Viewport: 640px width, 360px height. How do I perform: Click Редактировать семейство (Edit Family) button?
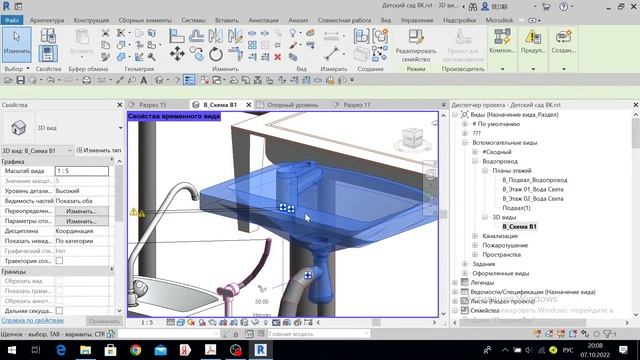tap(416, 46)
